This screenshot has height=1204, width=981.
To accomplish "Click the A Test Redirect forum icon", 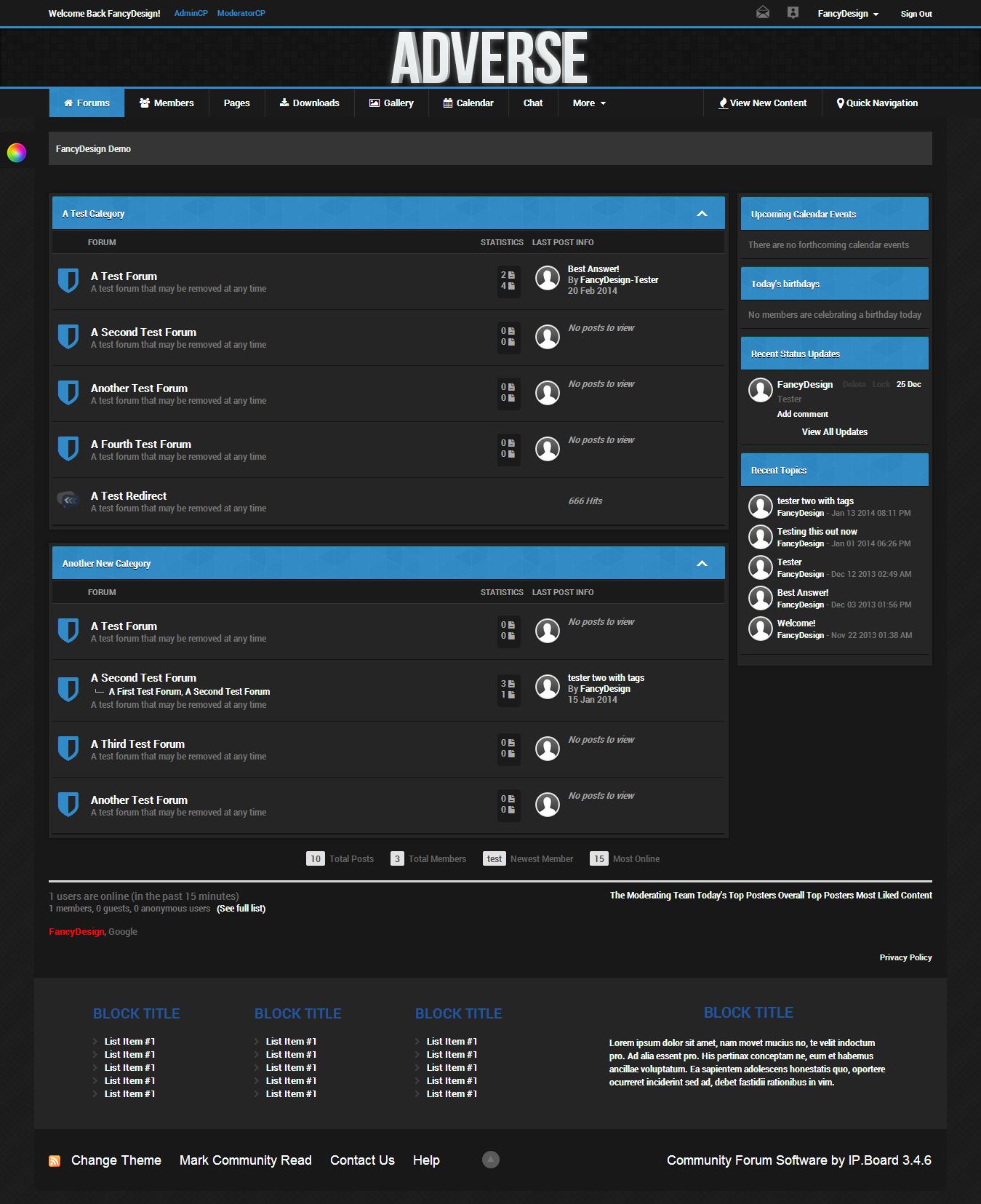I will [68, 500].
